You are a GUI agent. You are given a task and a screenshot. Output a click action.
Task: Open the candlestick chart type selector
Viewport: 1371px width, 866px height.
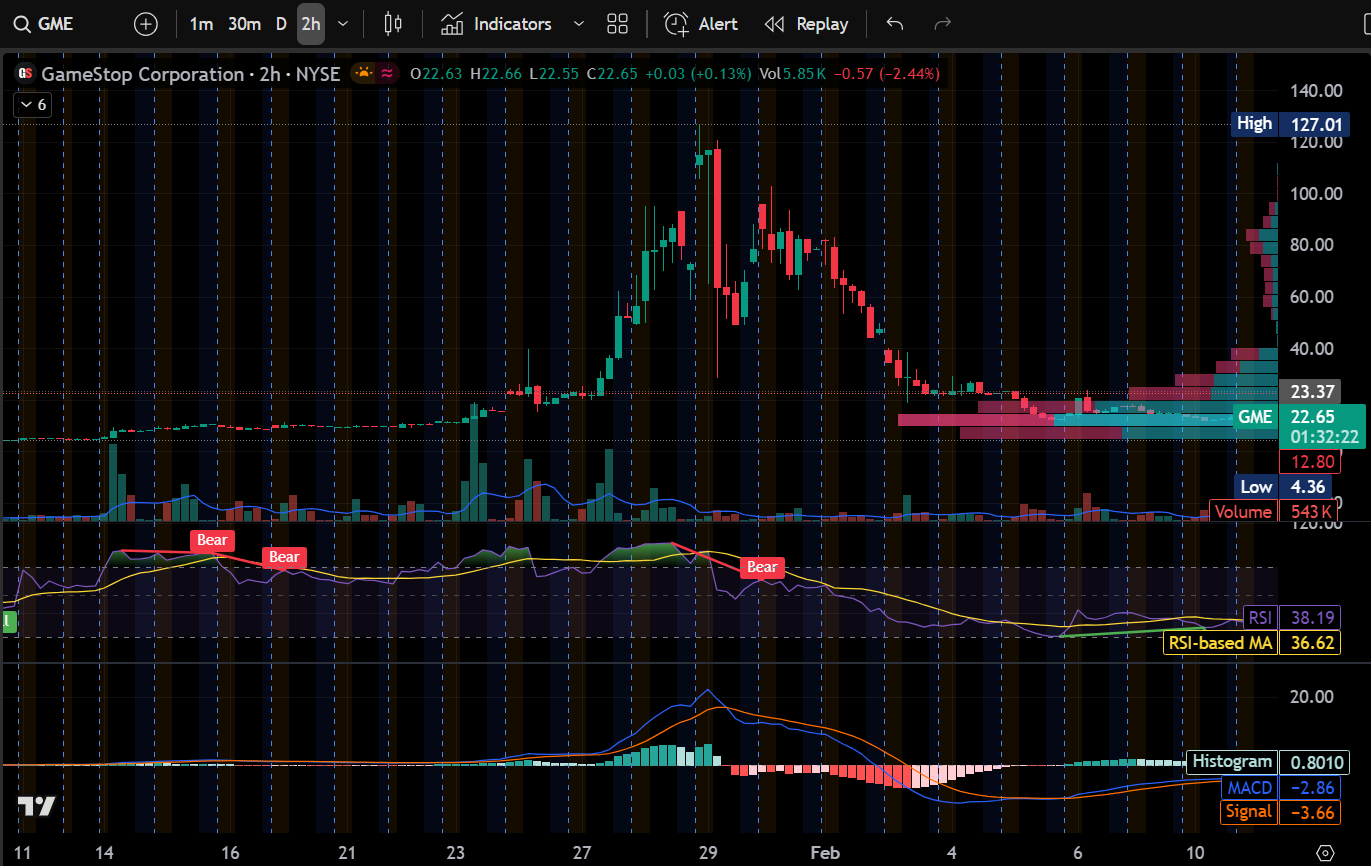(x=392, y=24)
